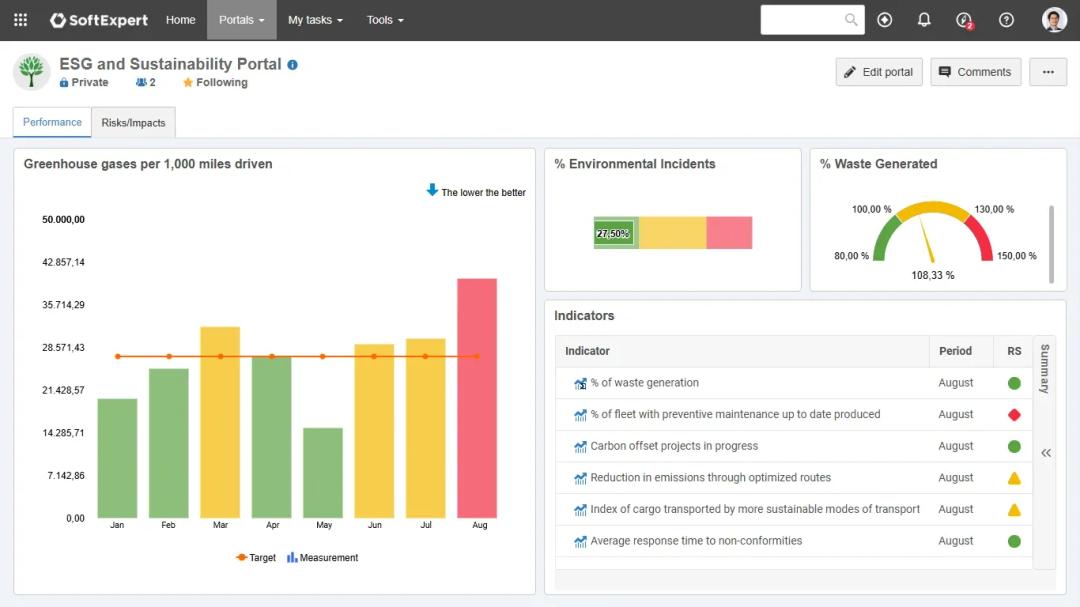Image resolution: width=1080 pixels, height=607 pixels.
Task: Go to Home in top navigation
Action: (180, 20)
